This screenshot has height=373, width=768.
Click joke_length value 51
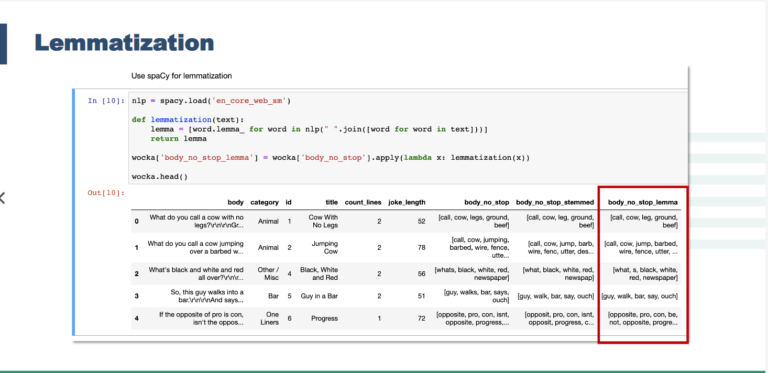click(422, 296)
